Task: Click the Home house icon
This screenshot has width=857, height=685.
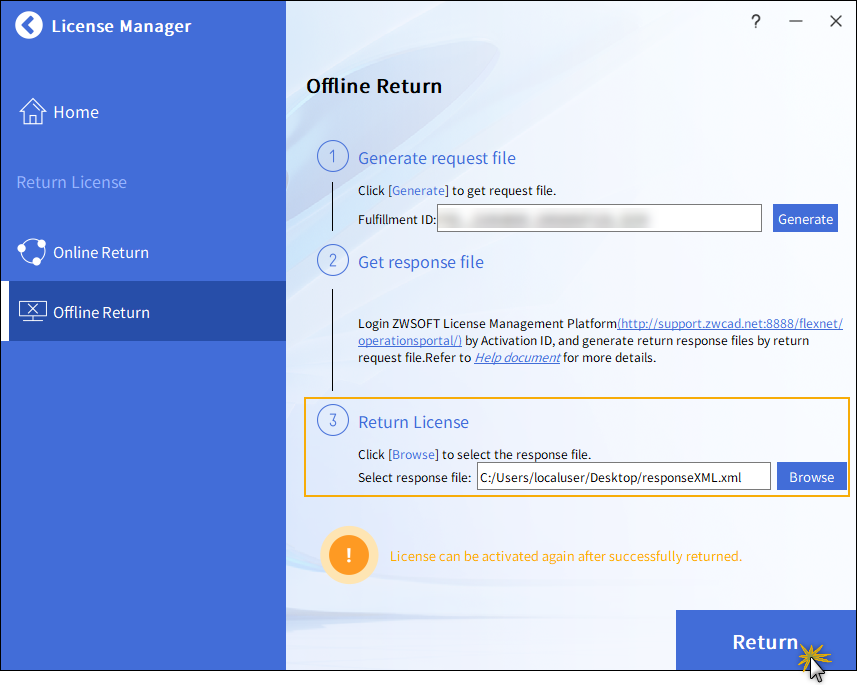Action: [x=33, y=112]
